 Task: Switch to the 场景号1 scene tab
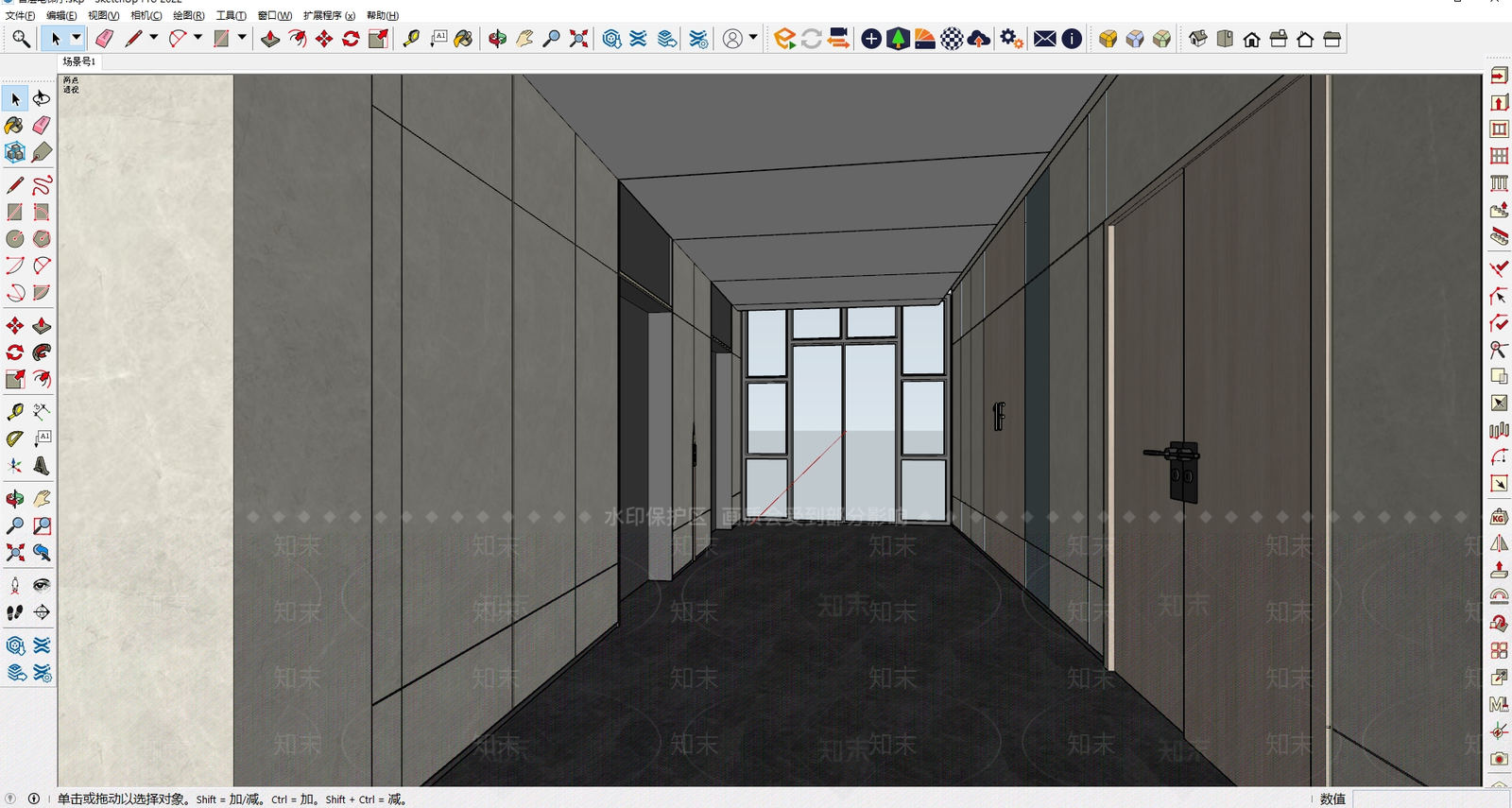click(x=79, y=61)
